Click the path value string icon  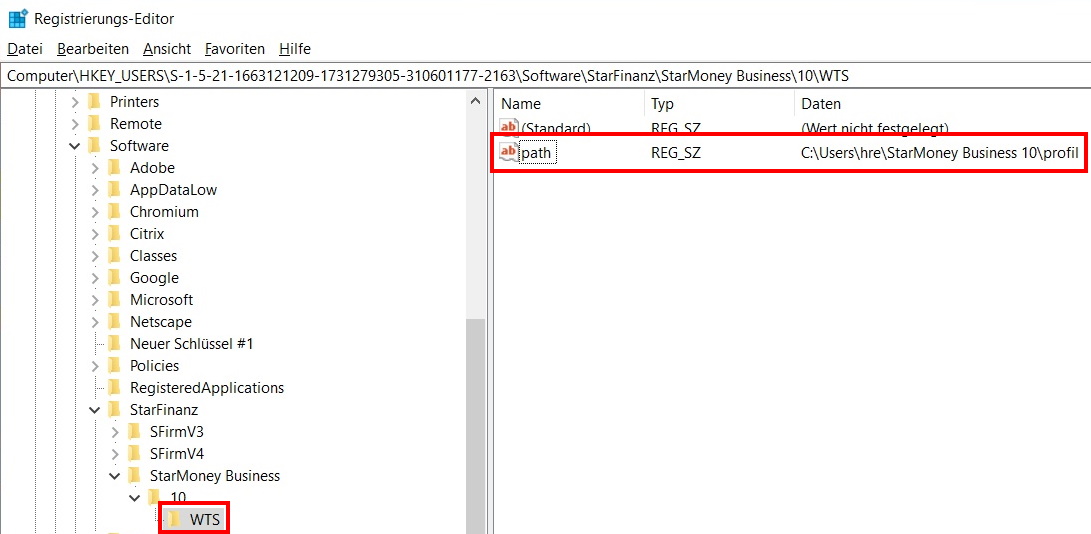point(509,152)
